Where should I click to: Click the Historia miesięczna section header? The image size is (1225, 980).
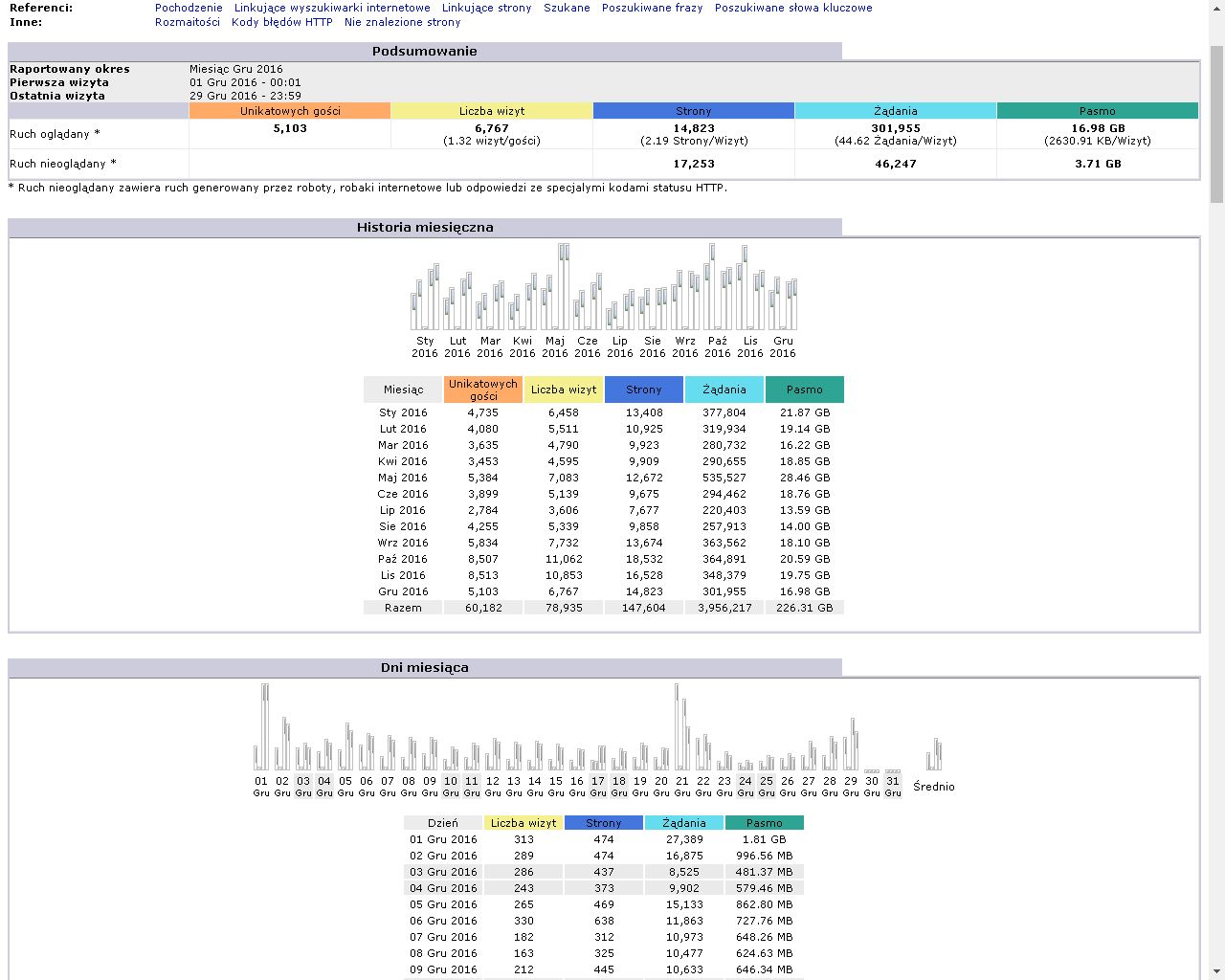425,227
